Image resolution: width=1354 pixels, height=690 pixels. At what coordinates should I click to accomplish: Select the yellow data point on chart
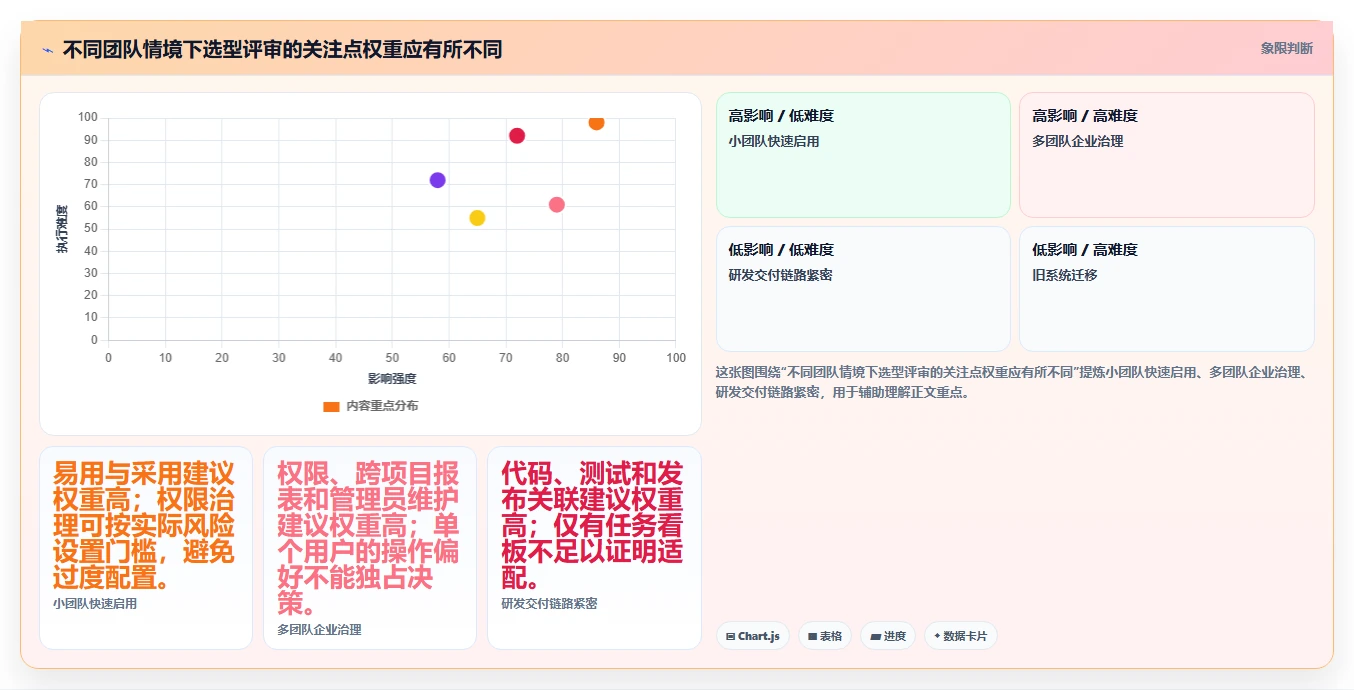click(x=477, y=218)
